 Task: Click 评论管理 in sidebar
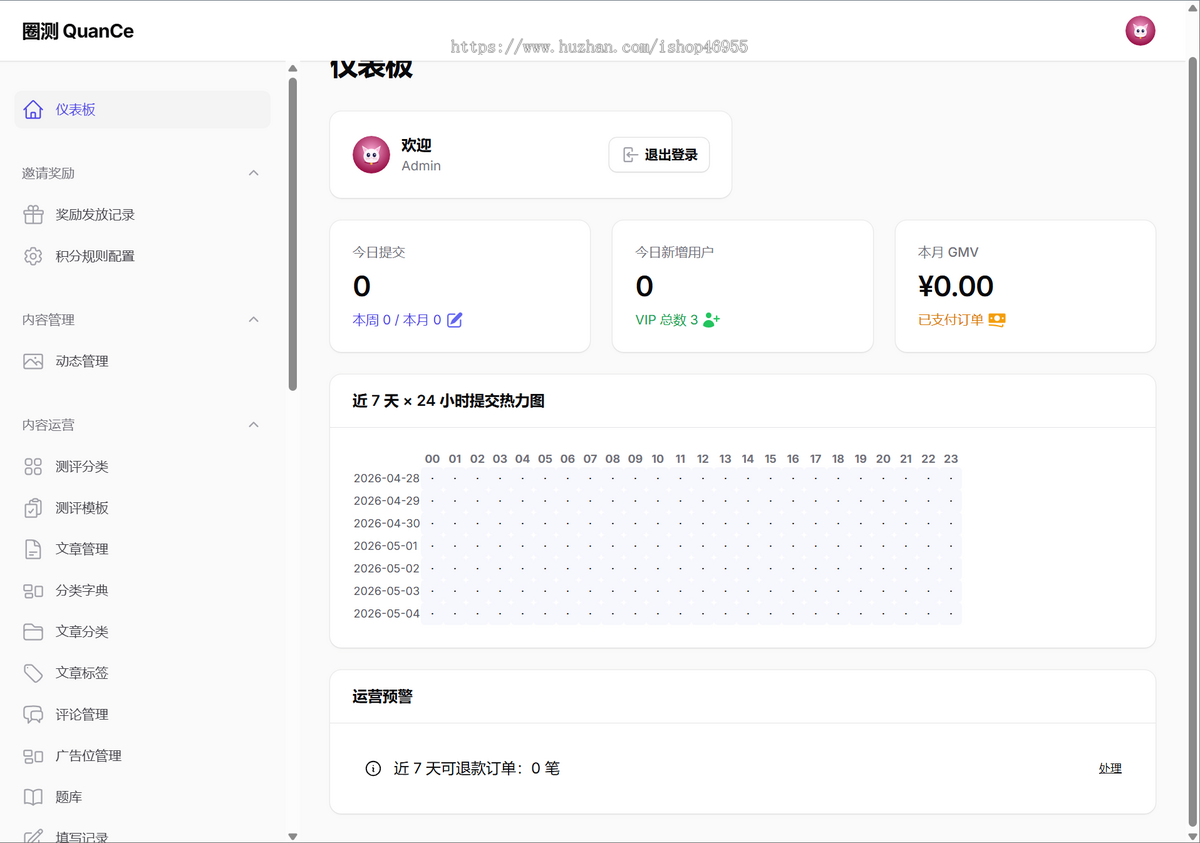[142, 715]
